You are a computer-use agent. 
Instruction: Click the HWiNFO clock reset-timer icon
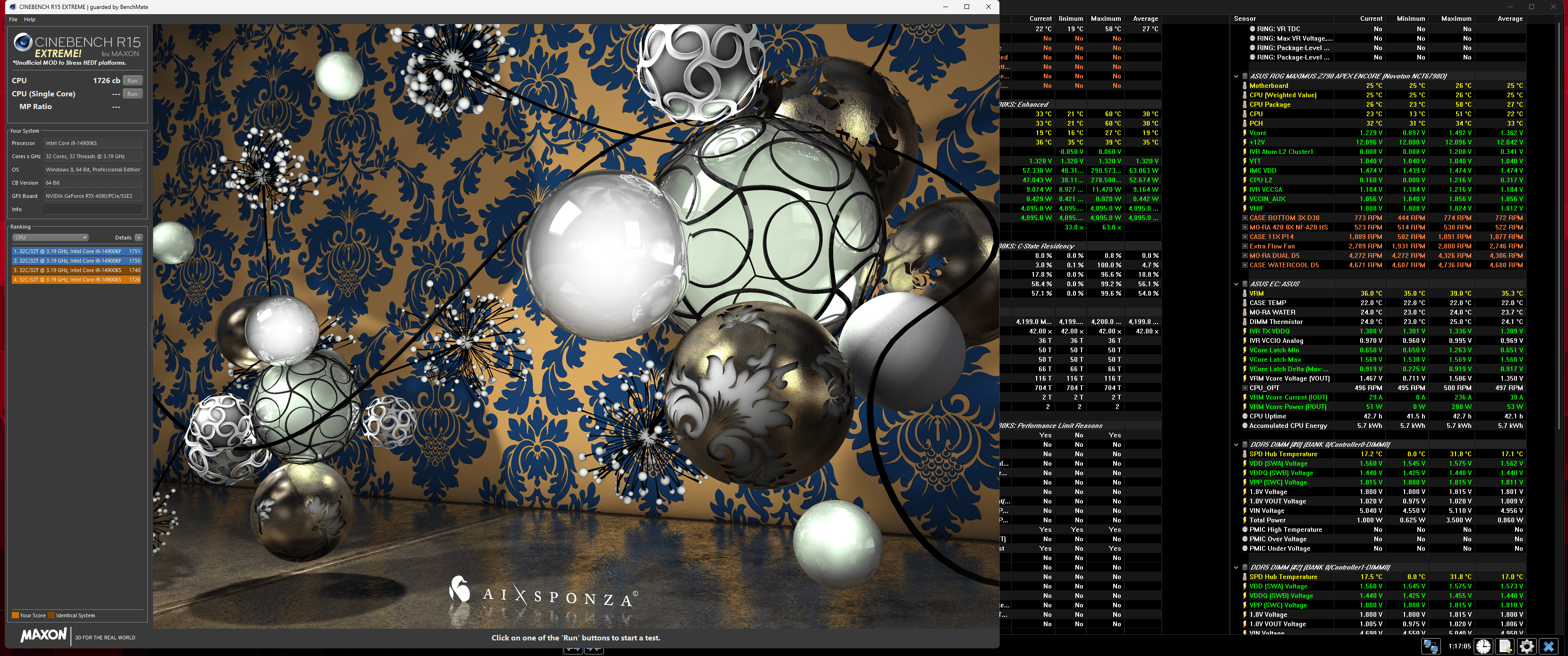[x=1483, y=646]
